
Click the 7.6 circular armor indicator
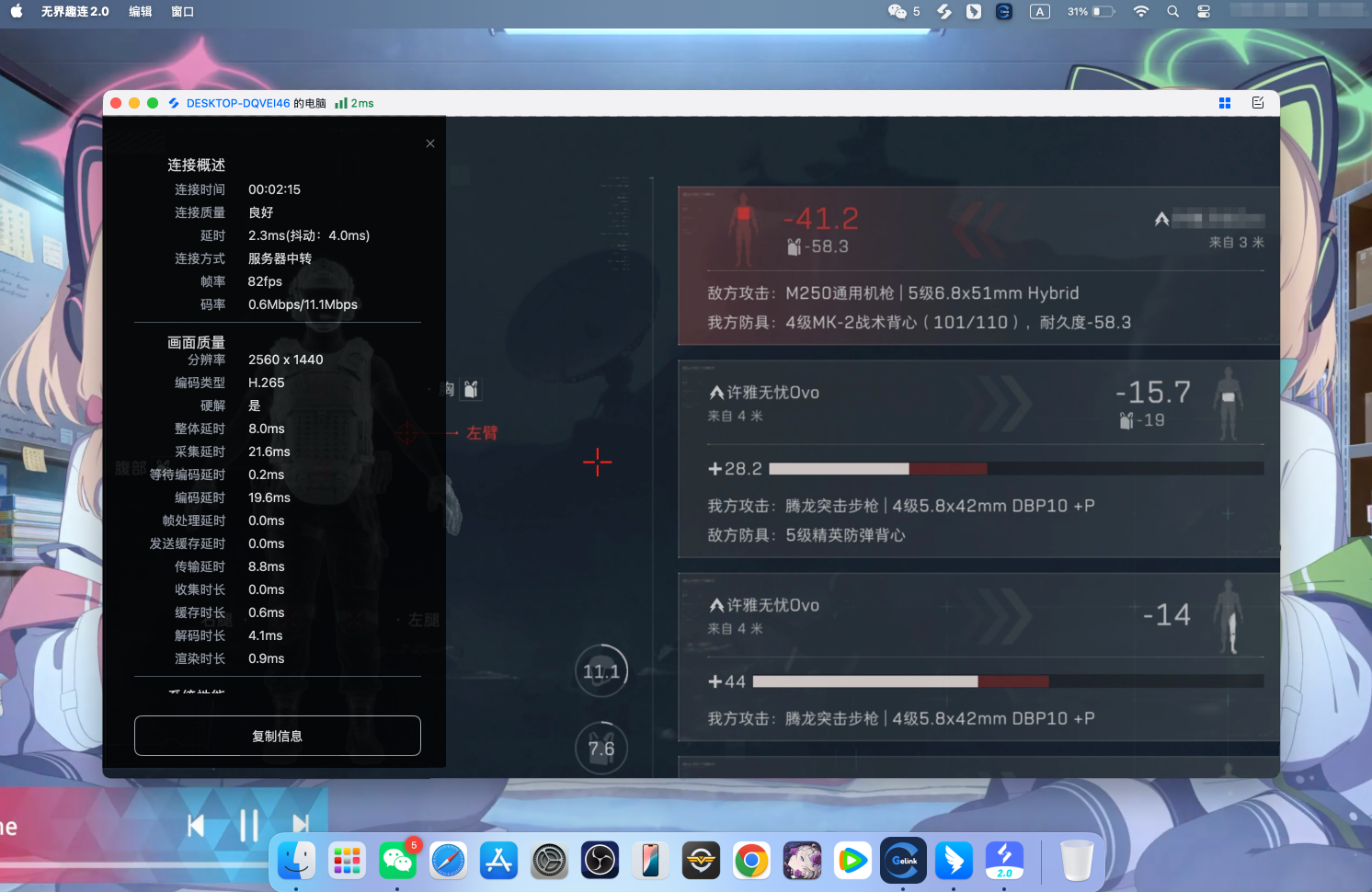601,749
